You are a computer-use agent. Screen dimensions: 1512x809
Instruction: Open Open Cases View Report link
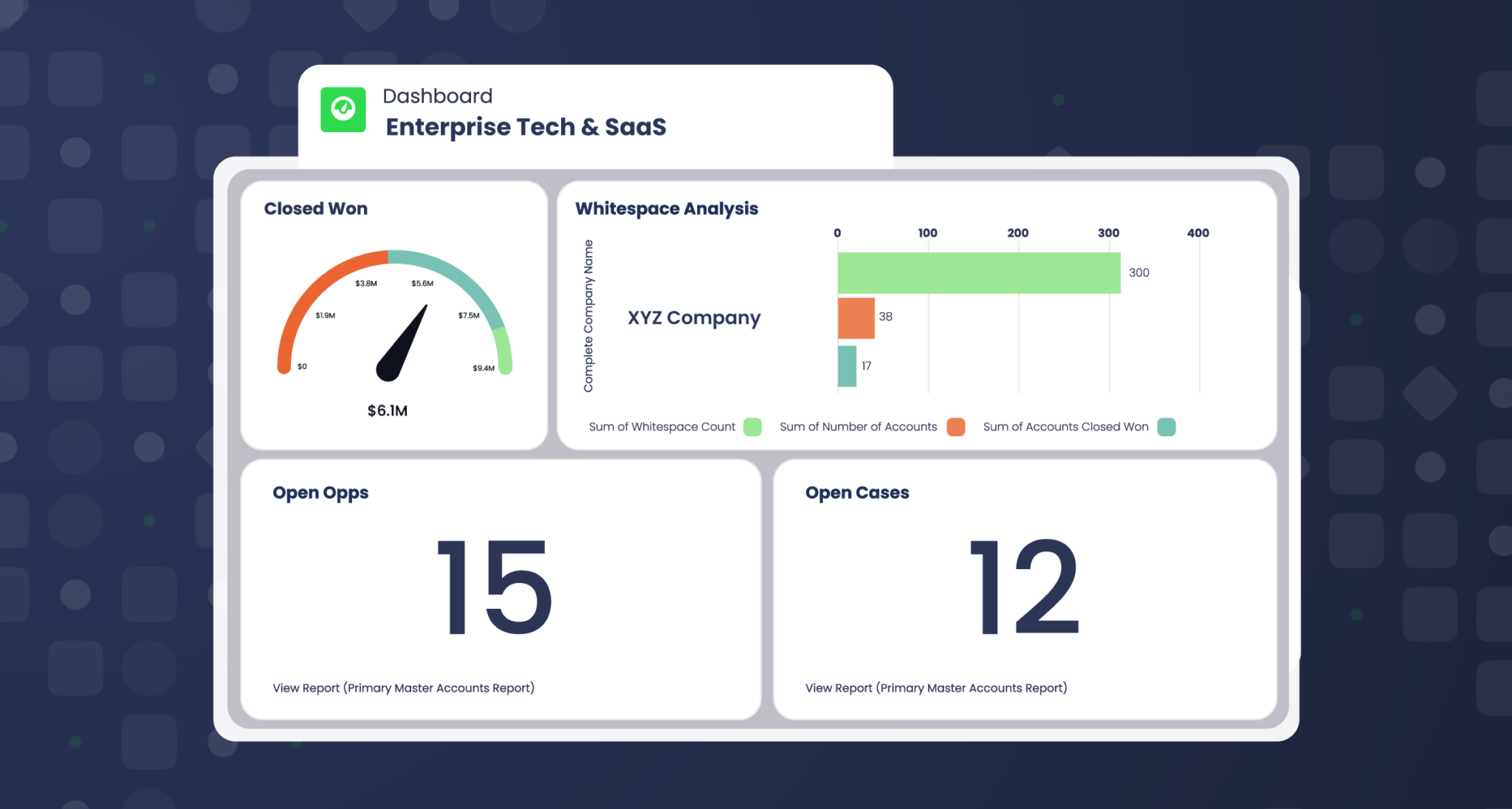(936, 688)
